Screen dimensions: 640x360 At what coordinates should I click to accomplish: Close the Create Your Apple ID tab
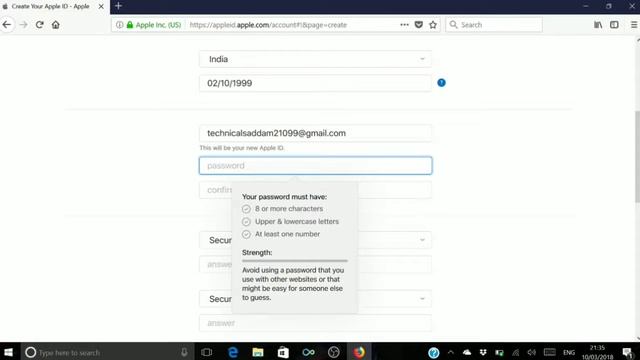click(x=101, y=7)
